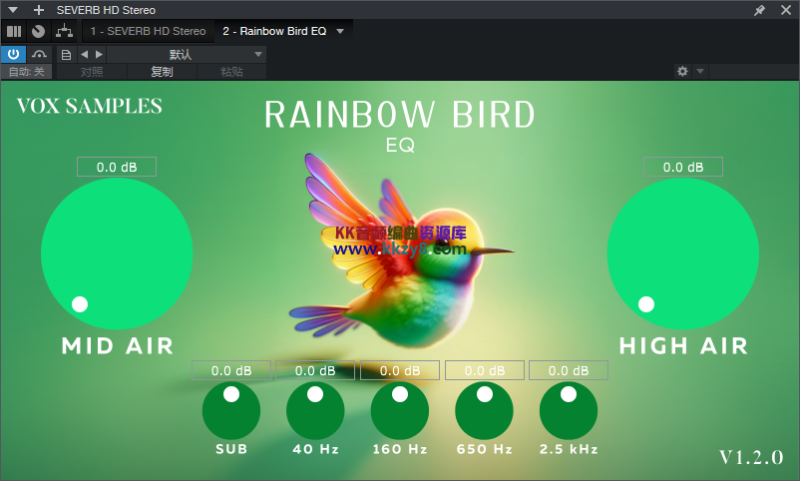Select the 2 - Rainbow Bird EQ tab

point(274,31)
